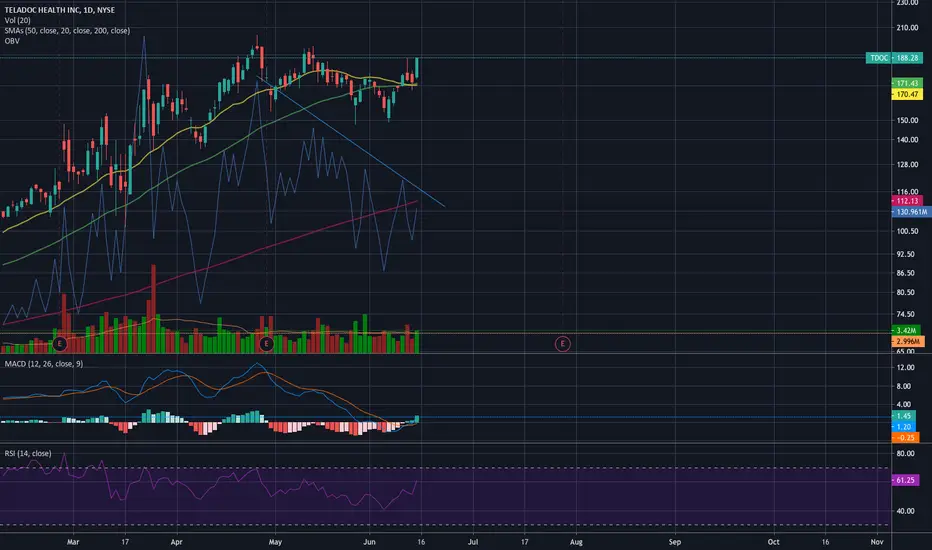Click the 80.00 RSI axis label
This screenshot has width=932, height=550.
point(905,453)
